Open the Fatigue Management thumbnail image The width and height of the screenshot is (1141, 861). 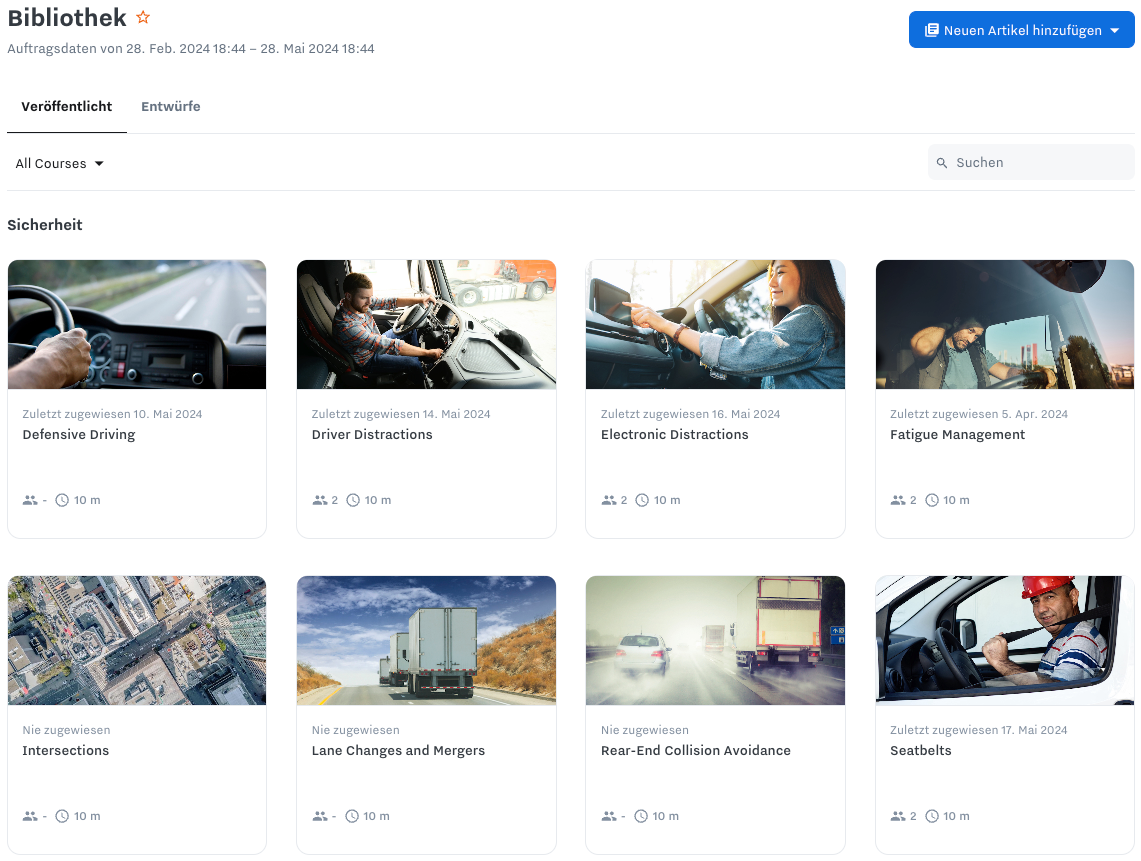click(1005, 324)
